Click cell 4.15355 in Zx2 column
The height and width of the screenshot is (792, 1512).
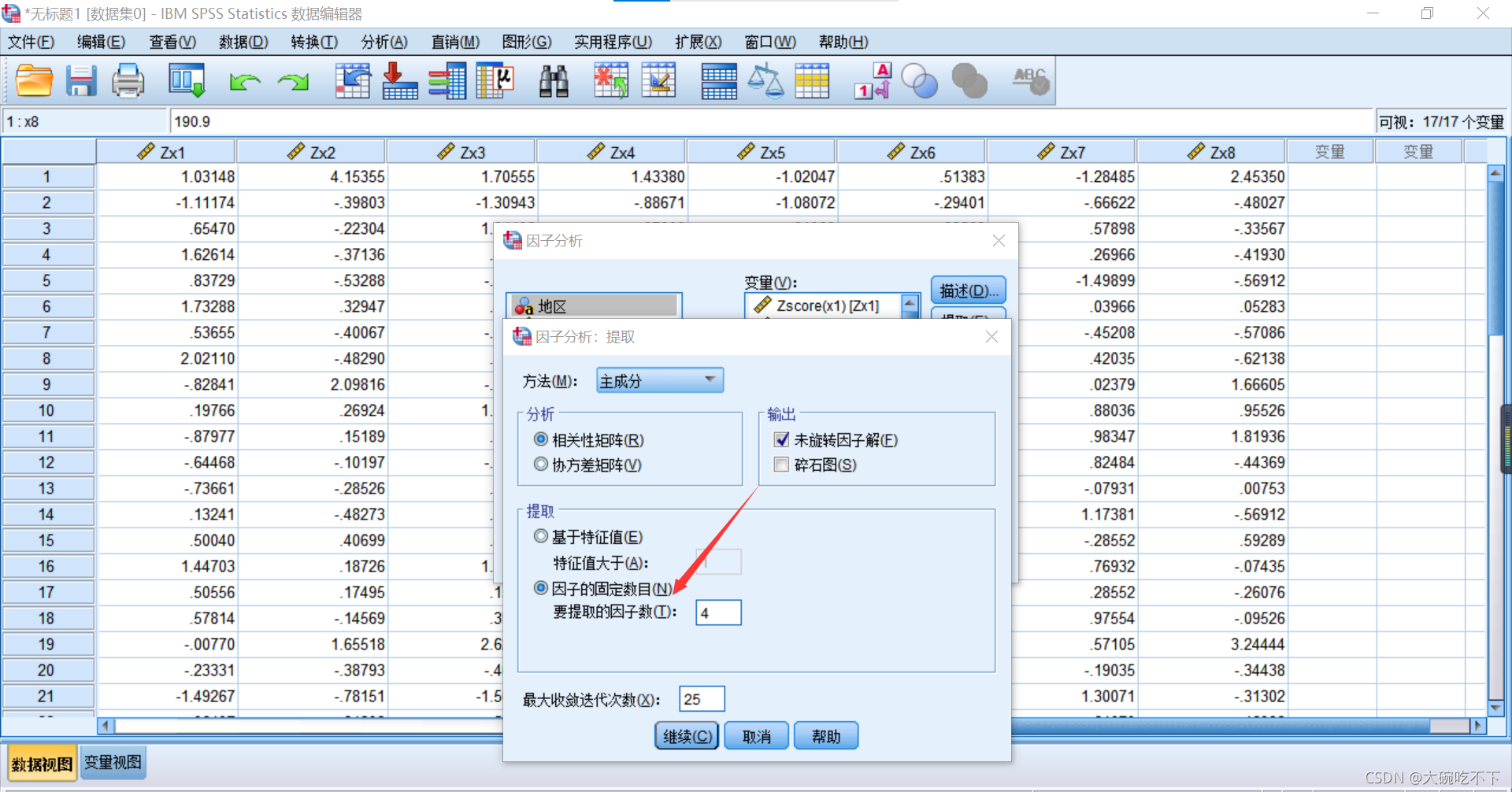311,176
